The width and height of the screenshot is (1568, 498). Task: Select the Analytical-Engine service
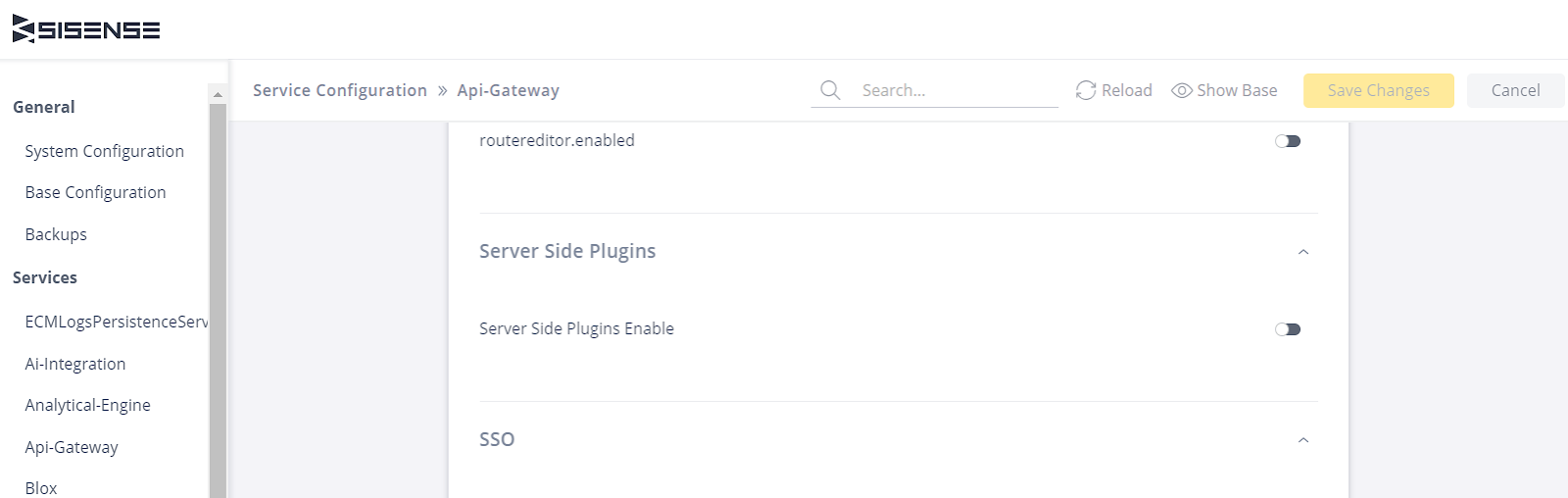coord(88,405)
